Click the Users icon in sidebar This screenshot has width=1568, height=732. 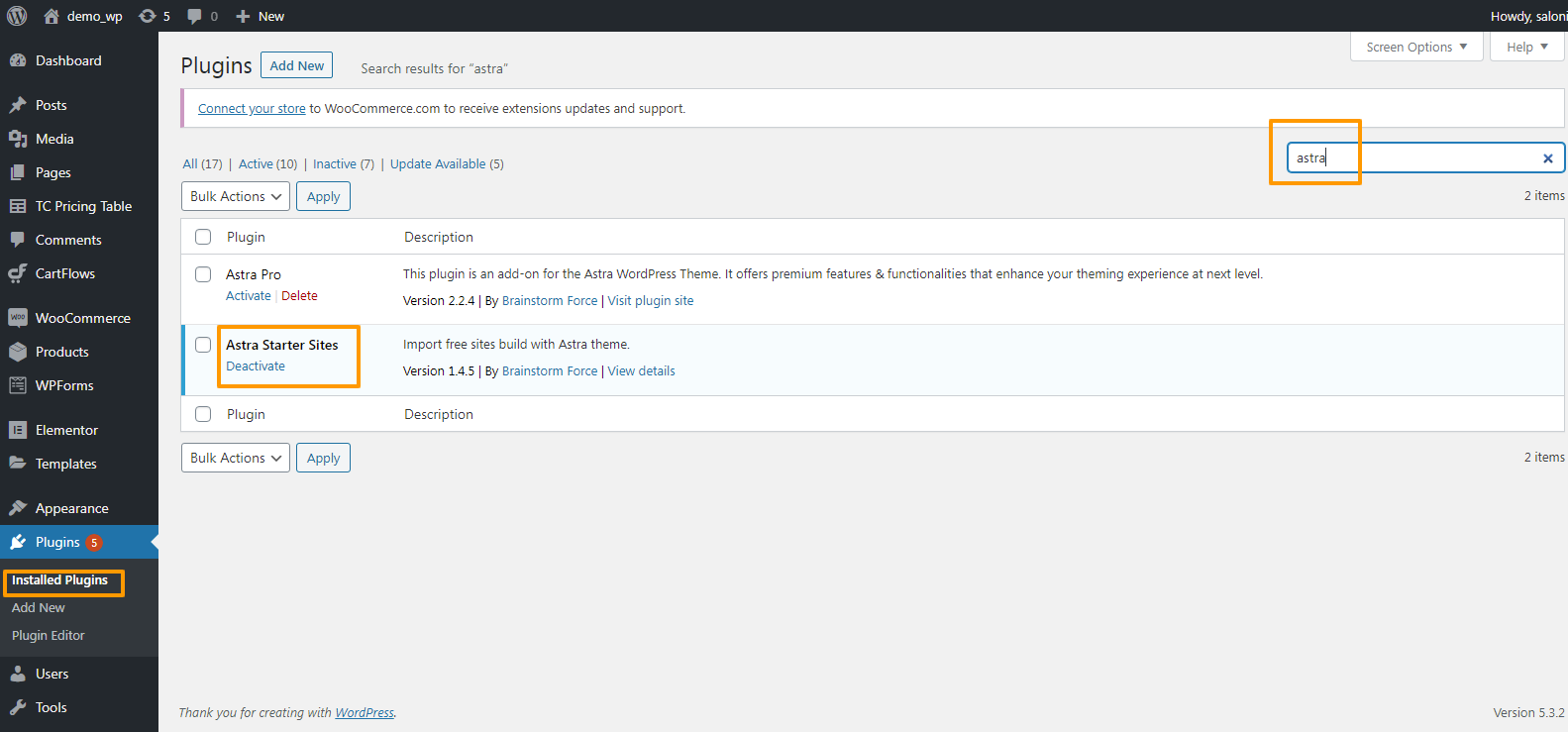[18, 674]
